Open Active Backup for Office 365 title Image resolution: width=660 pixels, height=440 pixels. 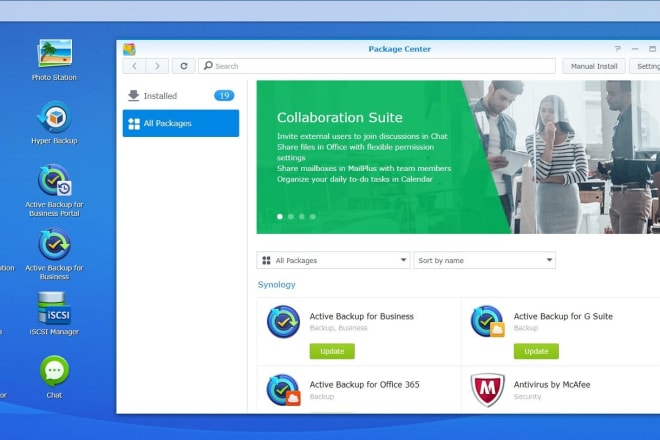(x=365, y=384)
